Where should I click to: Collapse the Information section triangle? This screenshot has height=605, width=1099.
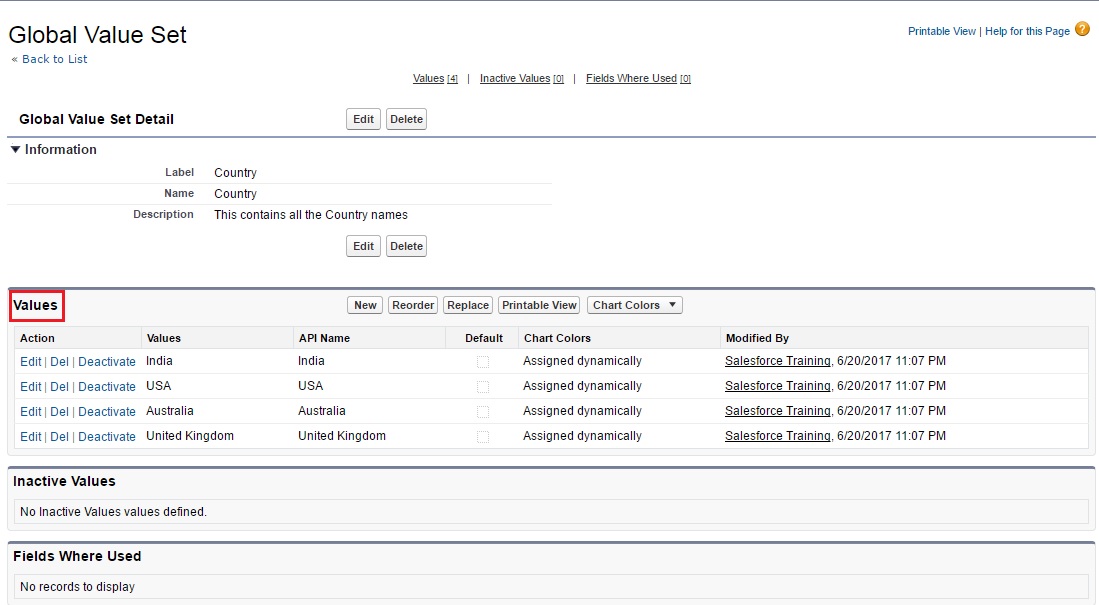point(15,150)
